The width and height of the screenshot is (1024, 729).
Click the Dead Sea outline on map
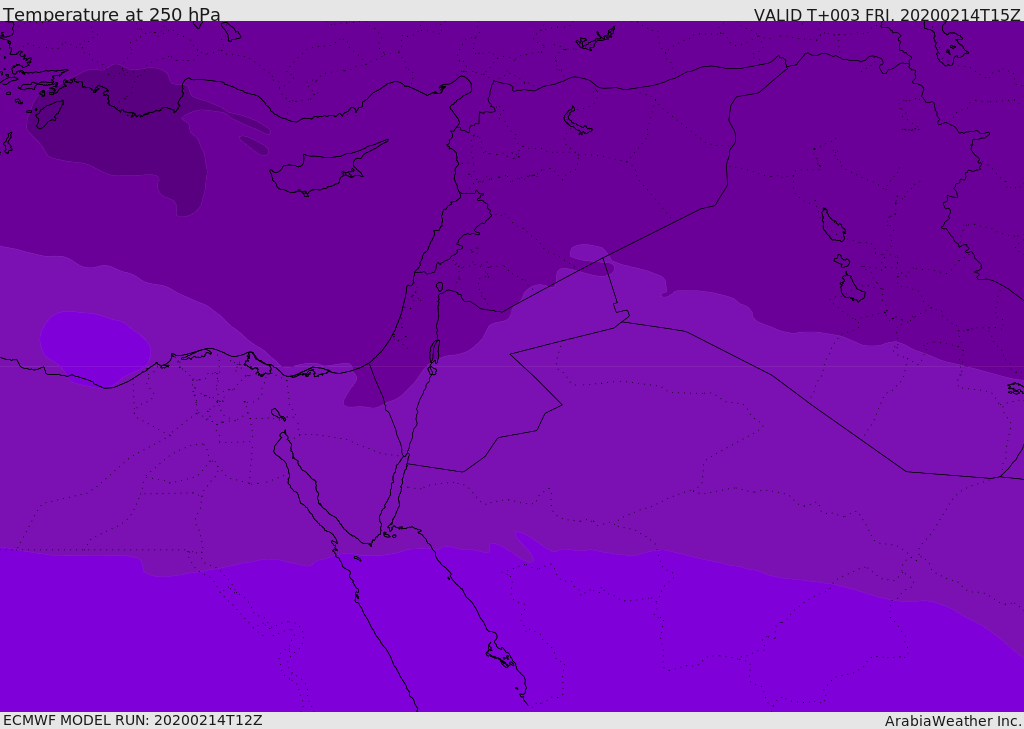coord(434,351)
